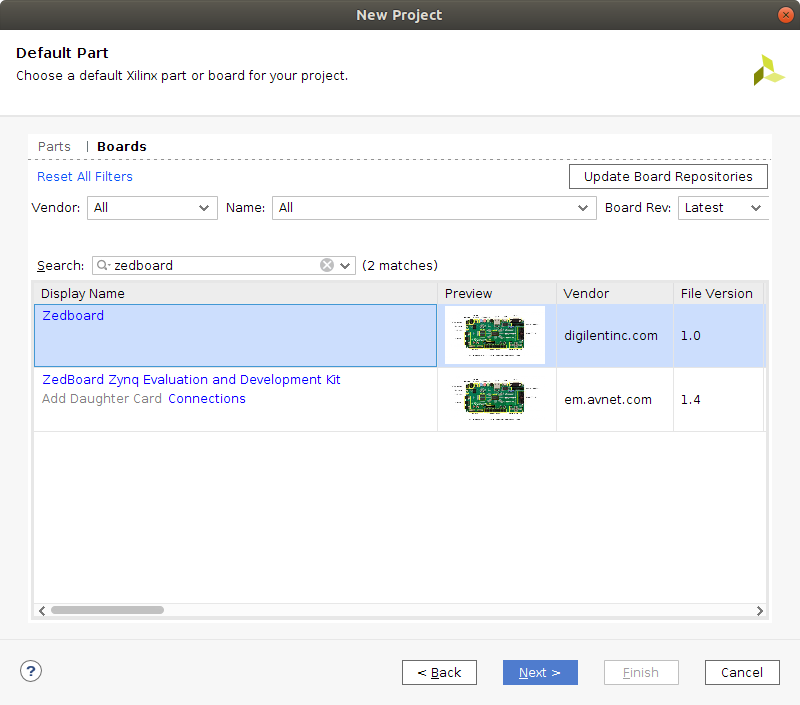
Task: Click the magnifier icon in the search box
Action: tap(104, 265)
